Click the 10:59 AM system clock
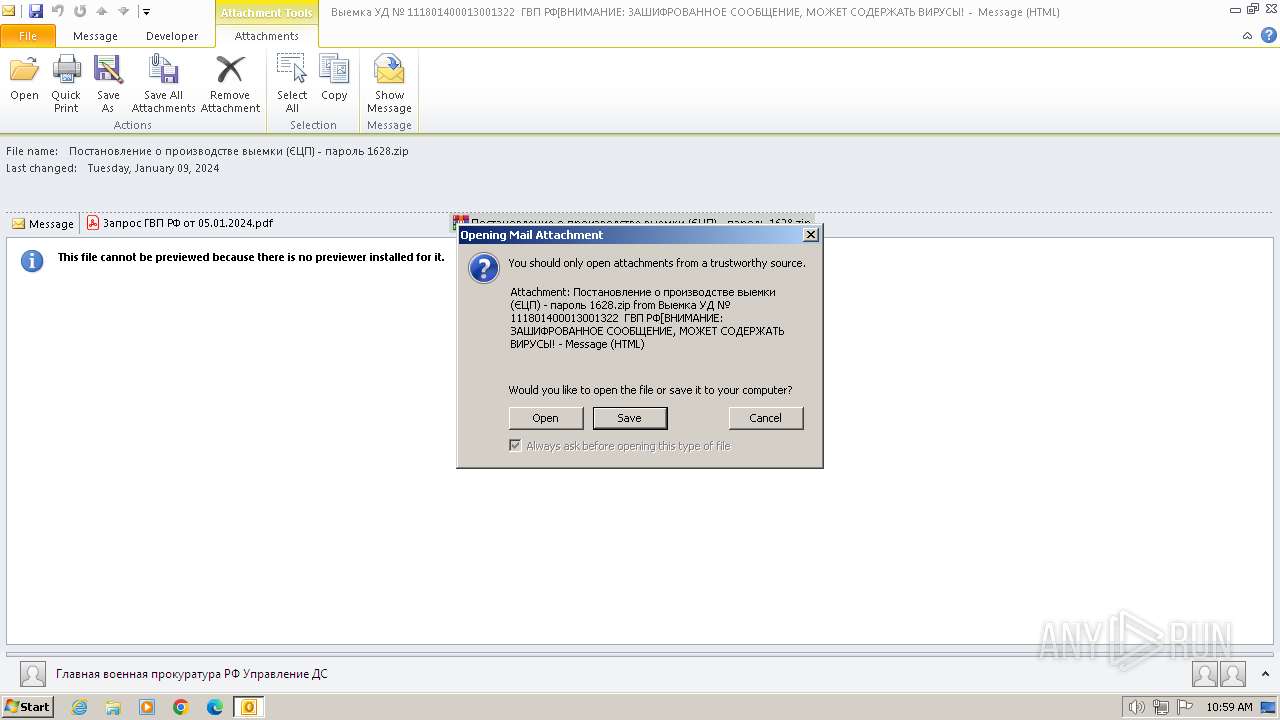1280x720 pixels. (1230, 707)
